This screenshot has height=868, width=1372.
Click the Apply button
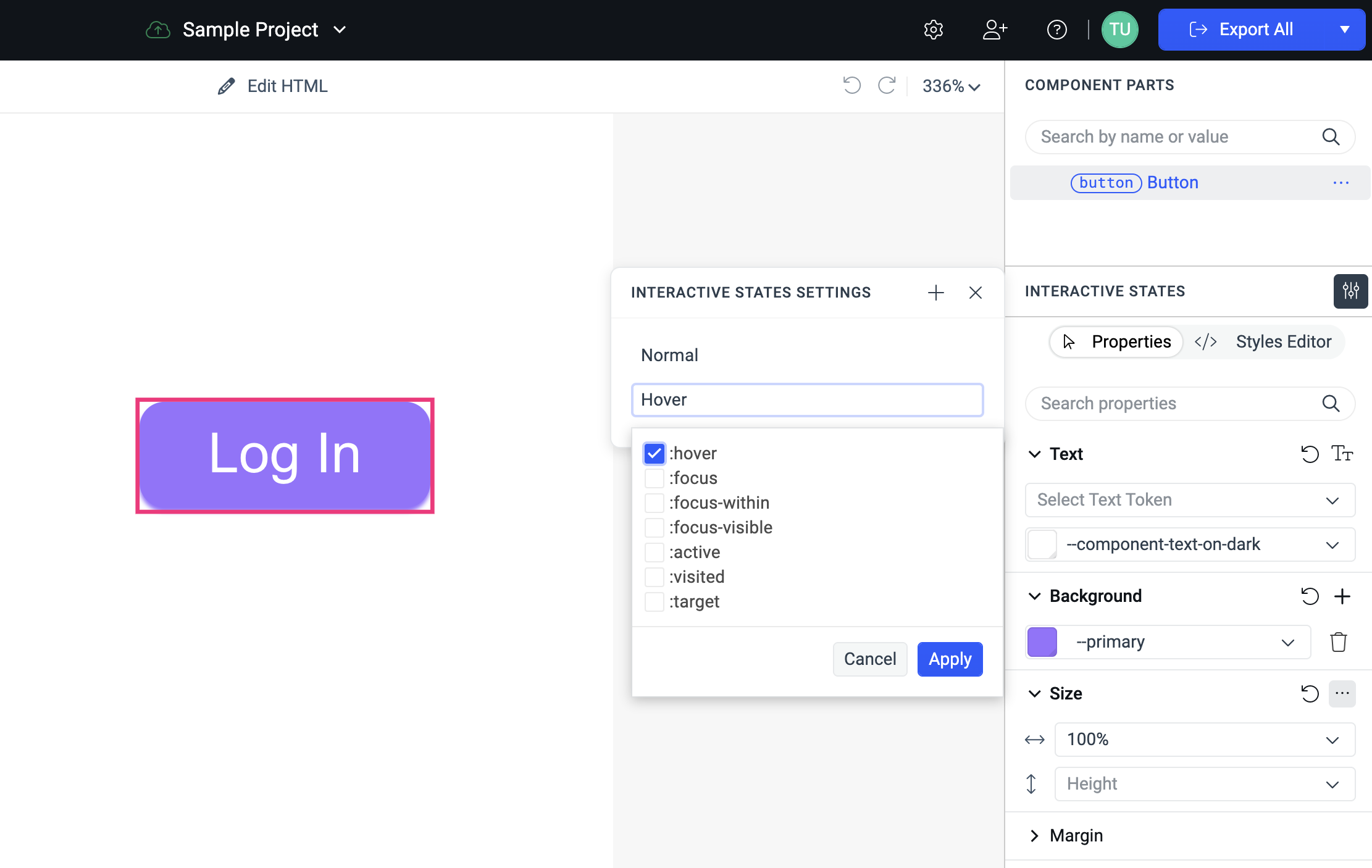coord(950,659)
